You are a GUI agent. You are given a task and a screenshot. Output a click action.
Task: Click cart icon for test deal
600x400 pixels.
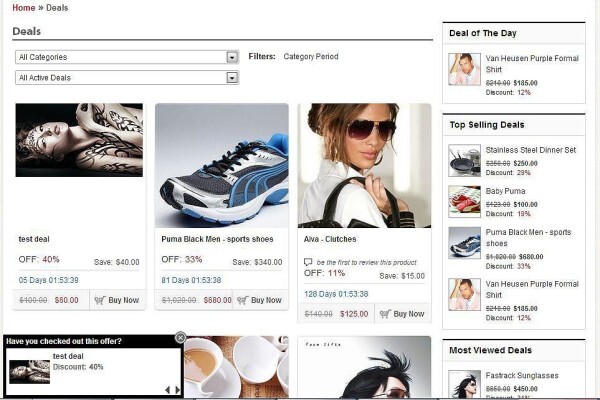pyautogui.click(x=100, y=300)
